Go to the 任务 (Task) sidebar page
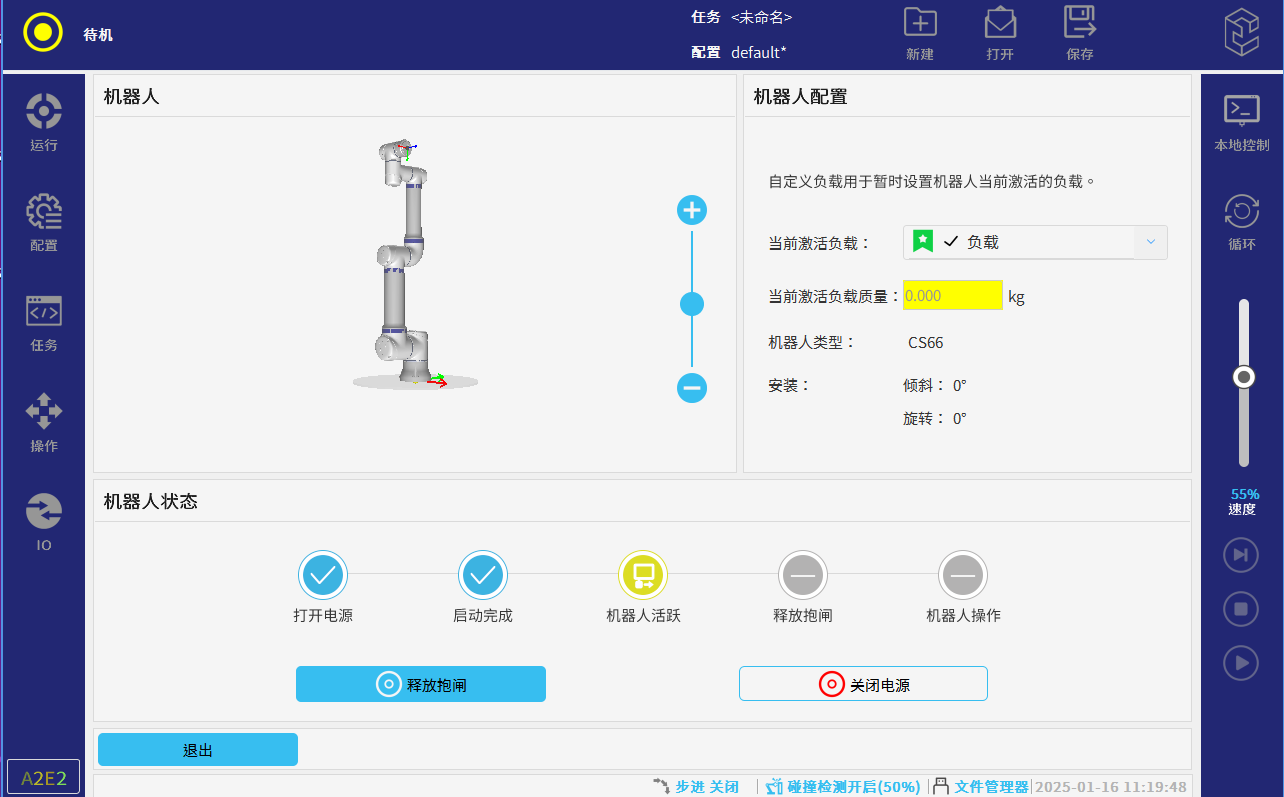The height and width of the screenshot is (797, 1284). (x=43, y=322)
